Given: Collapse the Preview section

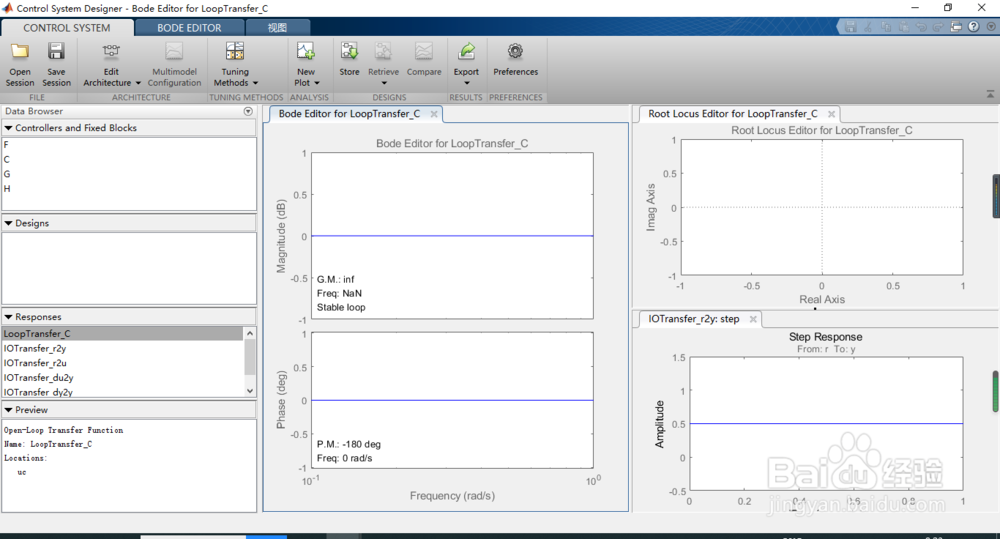Looking at the screenshot, I should pyautogui.click(x=8, y=410).
